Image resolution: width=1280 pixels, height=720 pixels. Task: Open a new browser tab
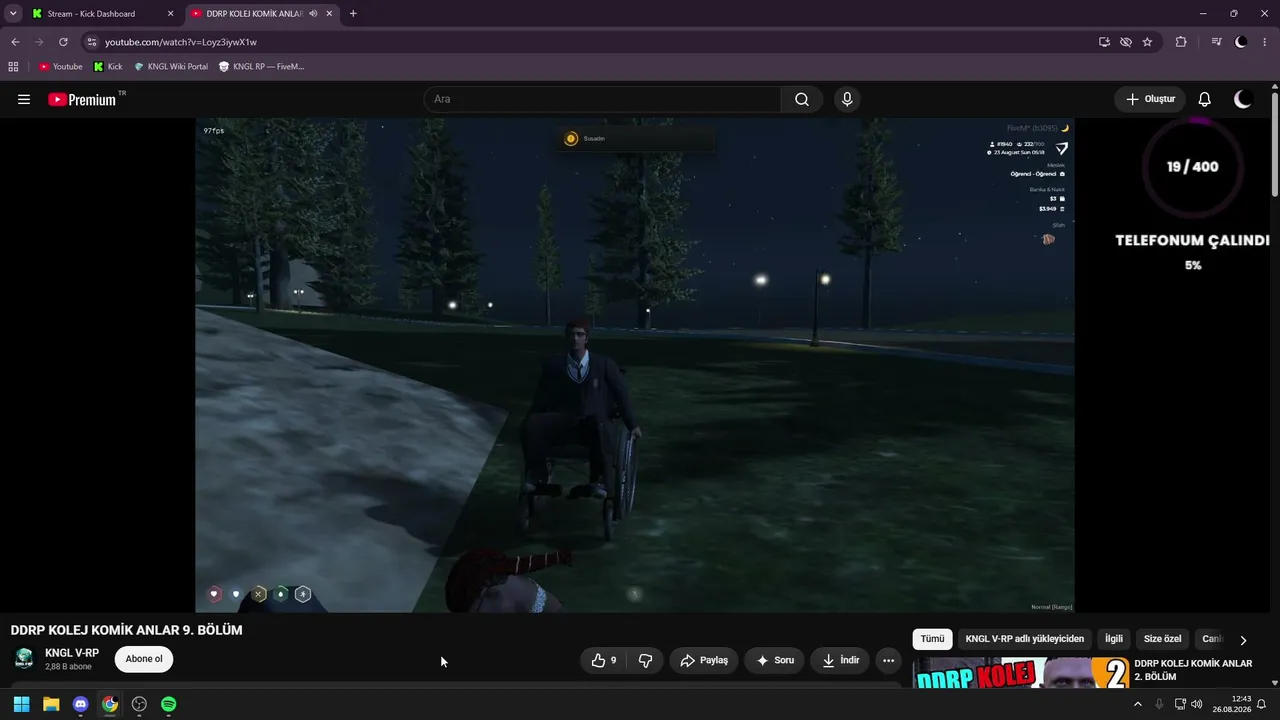tap(353, 13)
